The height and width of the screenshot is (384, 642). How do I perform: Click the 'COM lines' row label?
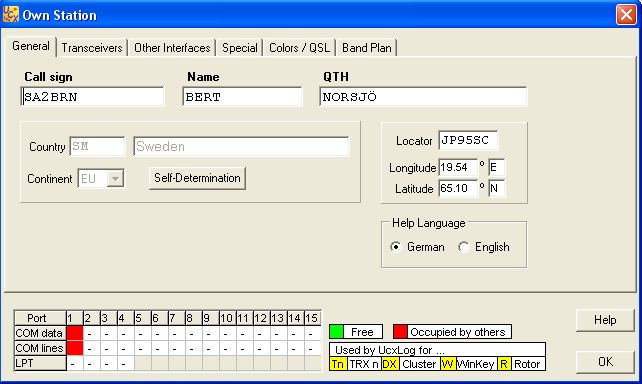pyautogui.click(x=40, y=348)
